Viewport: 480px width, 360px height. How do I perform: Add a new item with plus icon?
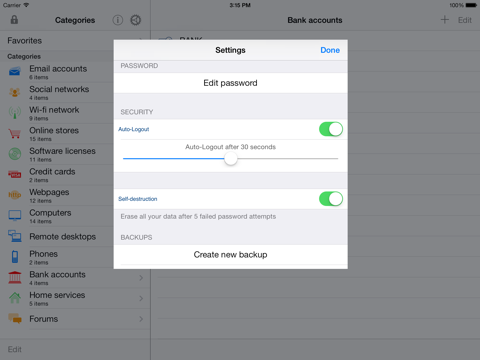[x=445, y=20]
